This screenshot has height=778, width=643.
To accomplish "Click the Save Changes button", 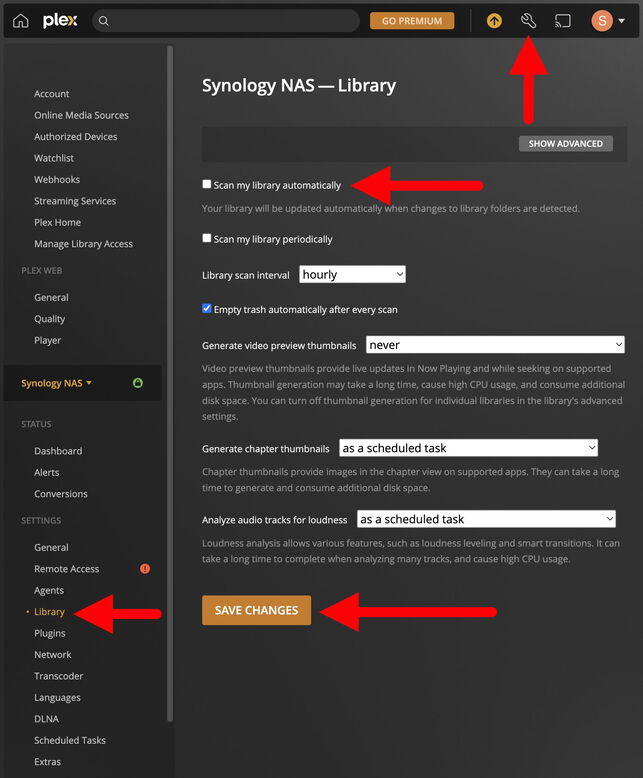I will (257, 610).
